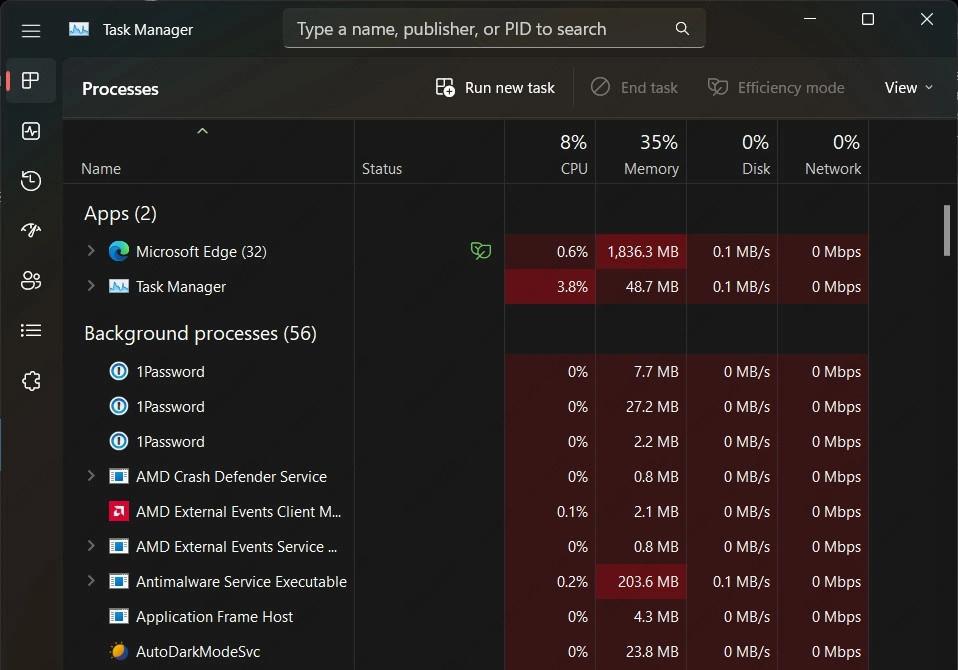Image resolution: width=958 pixels, height=670 pixels.
Task: Click the search box for processes
Action: (x=485, y=29)
